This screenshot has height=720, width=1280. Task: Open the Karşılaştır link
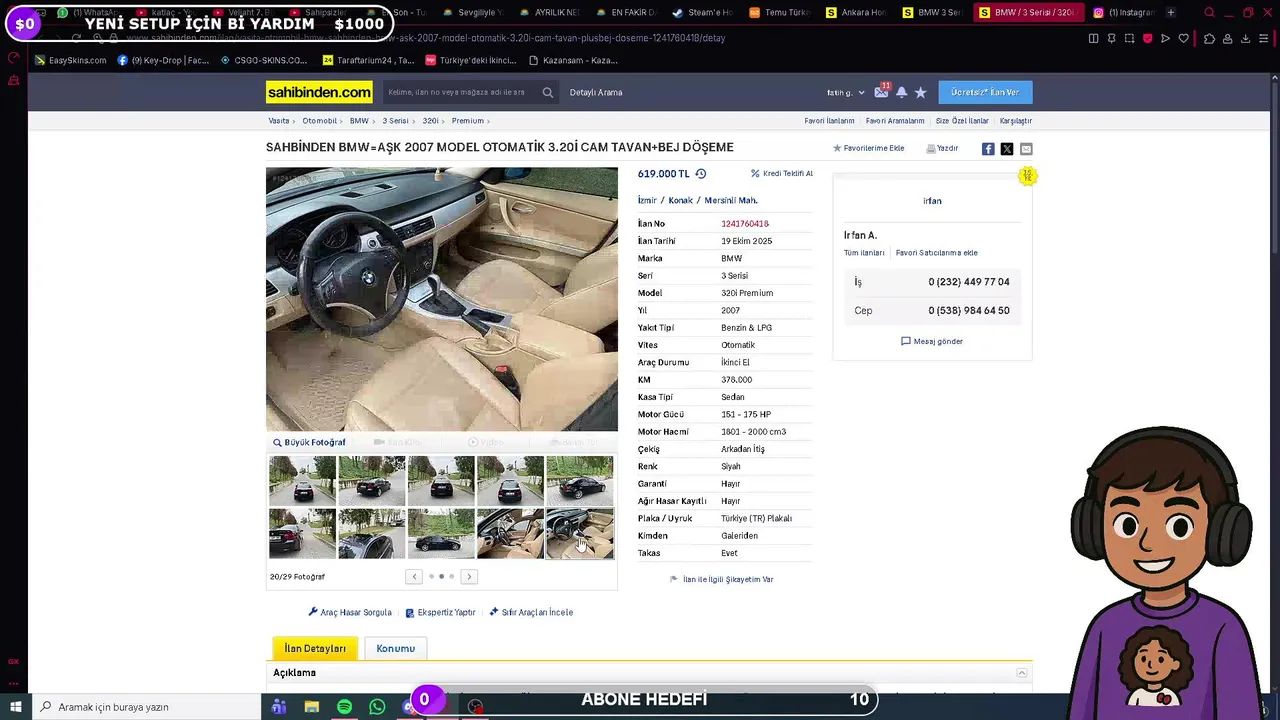coord(1016,121)
